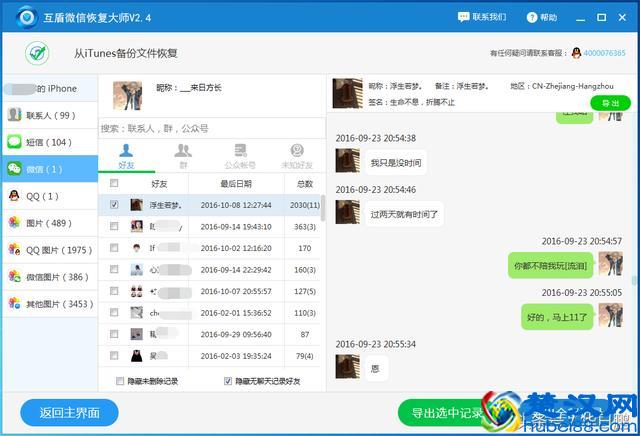Image resolution: width=640 pixels, height=436 pixels.
Task: Click the 返回主界面 button
Action: point(69,413)
